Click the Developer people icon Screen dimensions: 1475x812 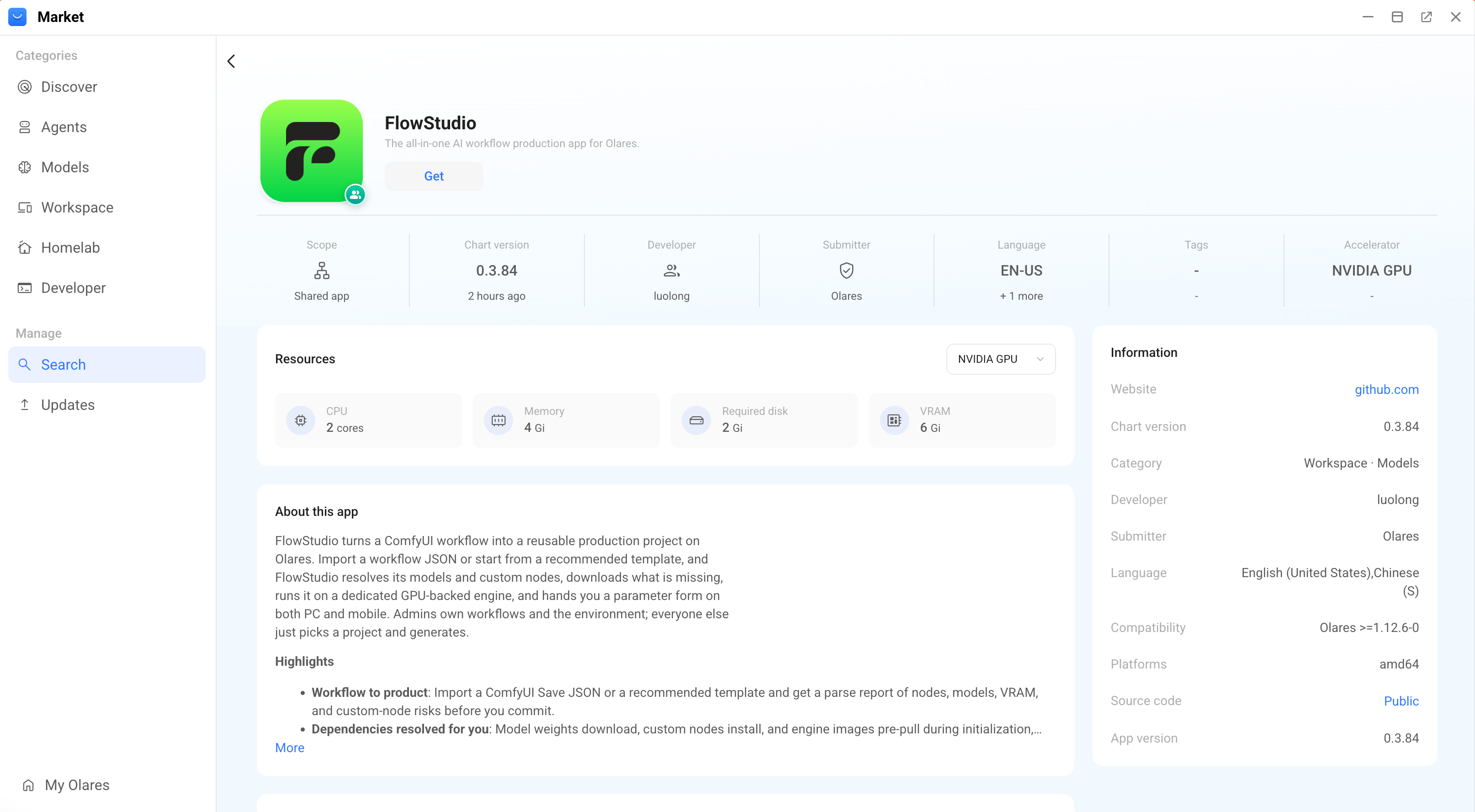[672, 270]
